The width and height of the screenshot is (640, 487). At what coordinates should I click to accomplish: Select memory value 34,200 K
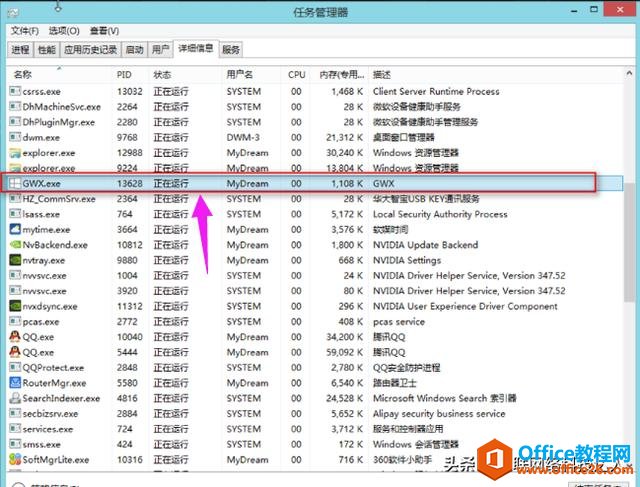tap(344, 337)
